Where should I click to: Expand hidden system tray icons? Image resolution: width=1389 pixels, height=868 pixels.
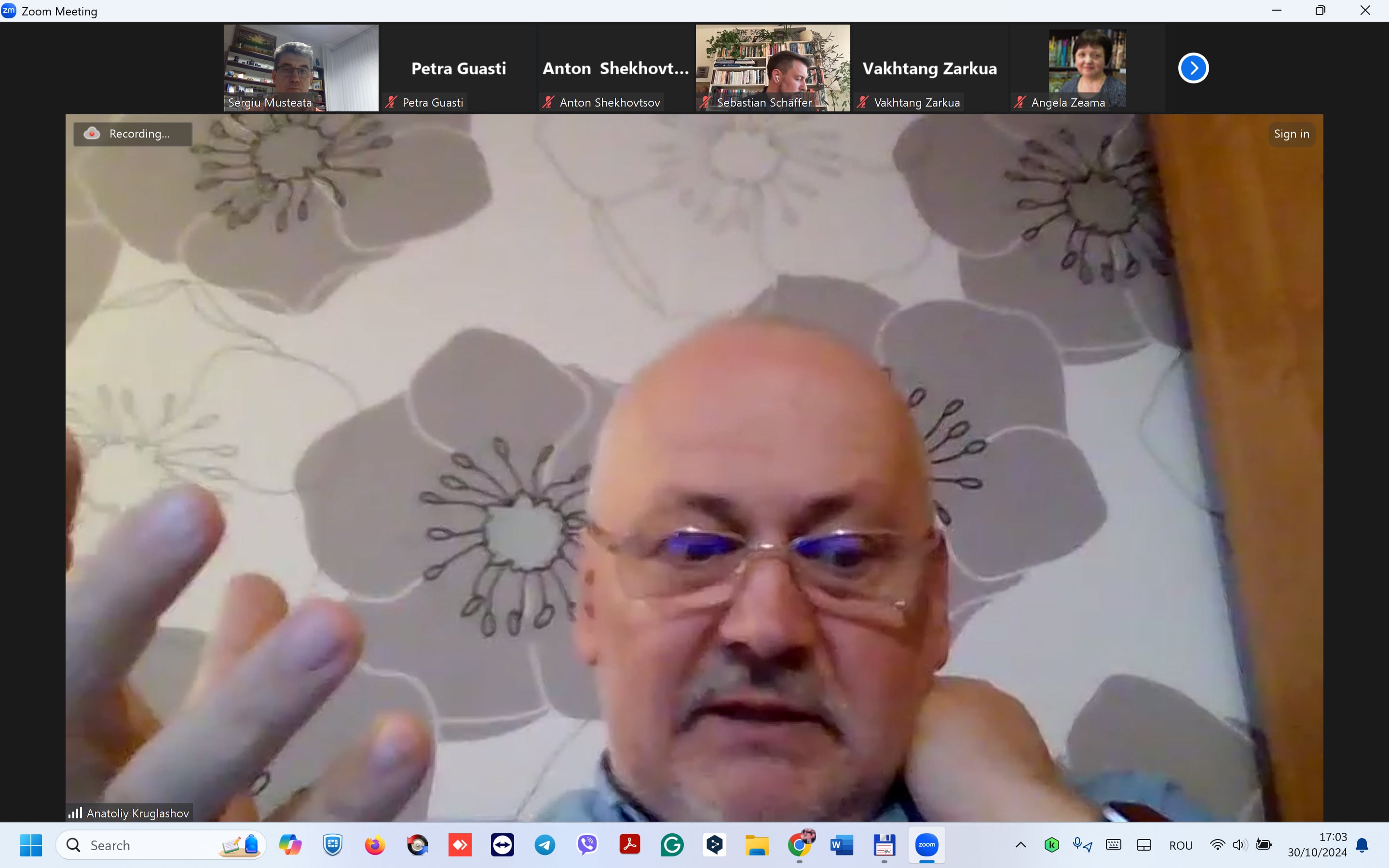[1021, 844]
